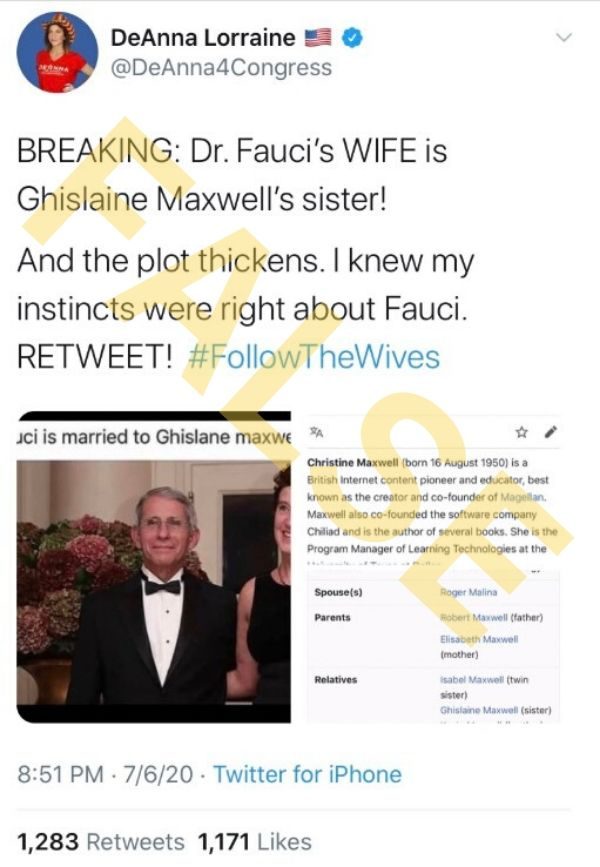Open the @DeAnna4Congress handle

pyautogui.click(x=221, y=68)
